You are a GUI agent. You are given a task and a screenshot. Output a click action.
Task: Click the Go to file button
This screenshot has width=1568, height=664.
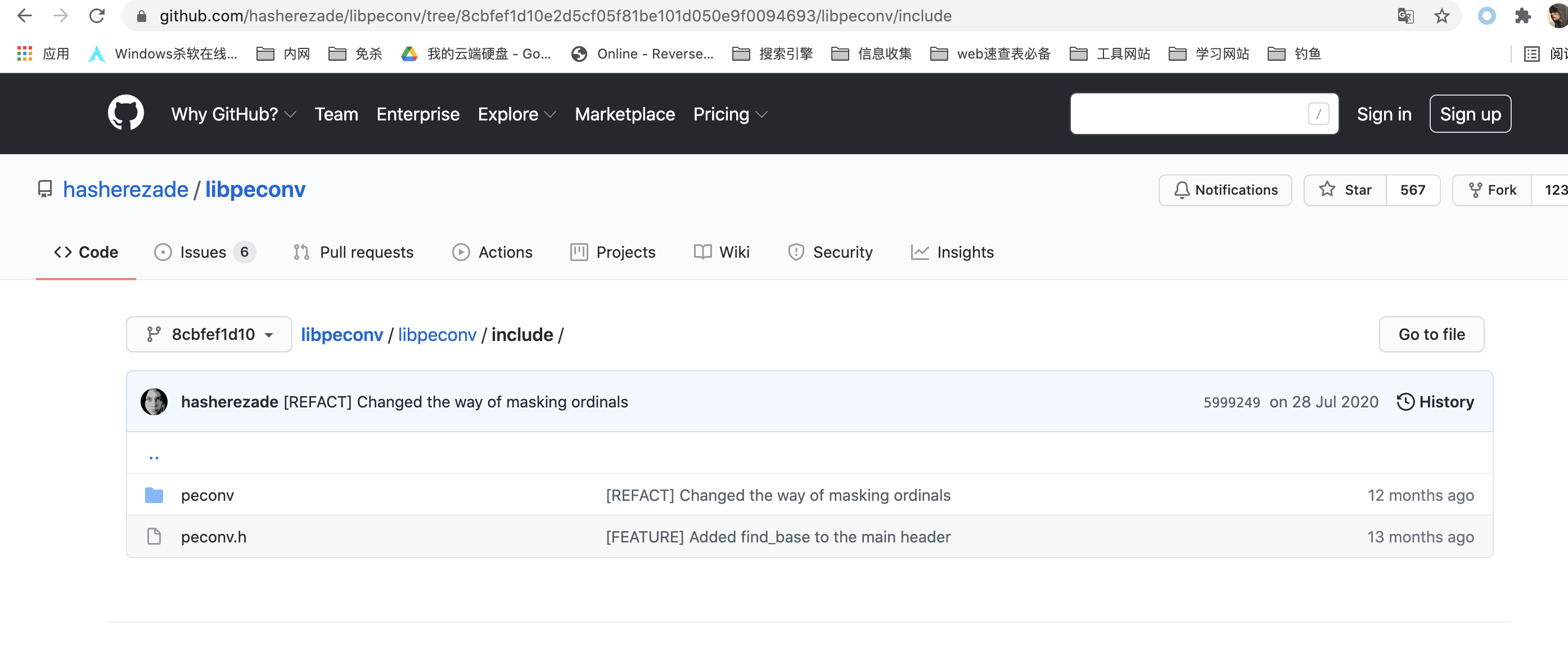[x=1431, y=334]
